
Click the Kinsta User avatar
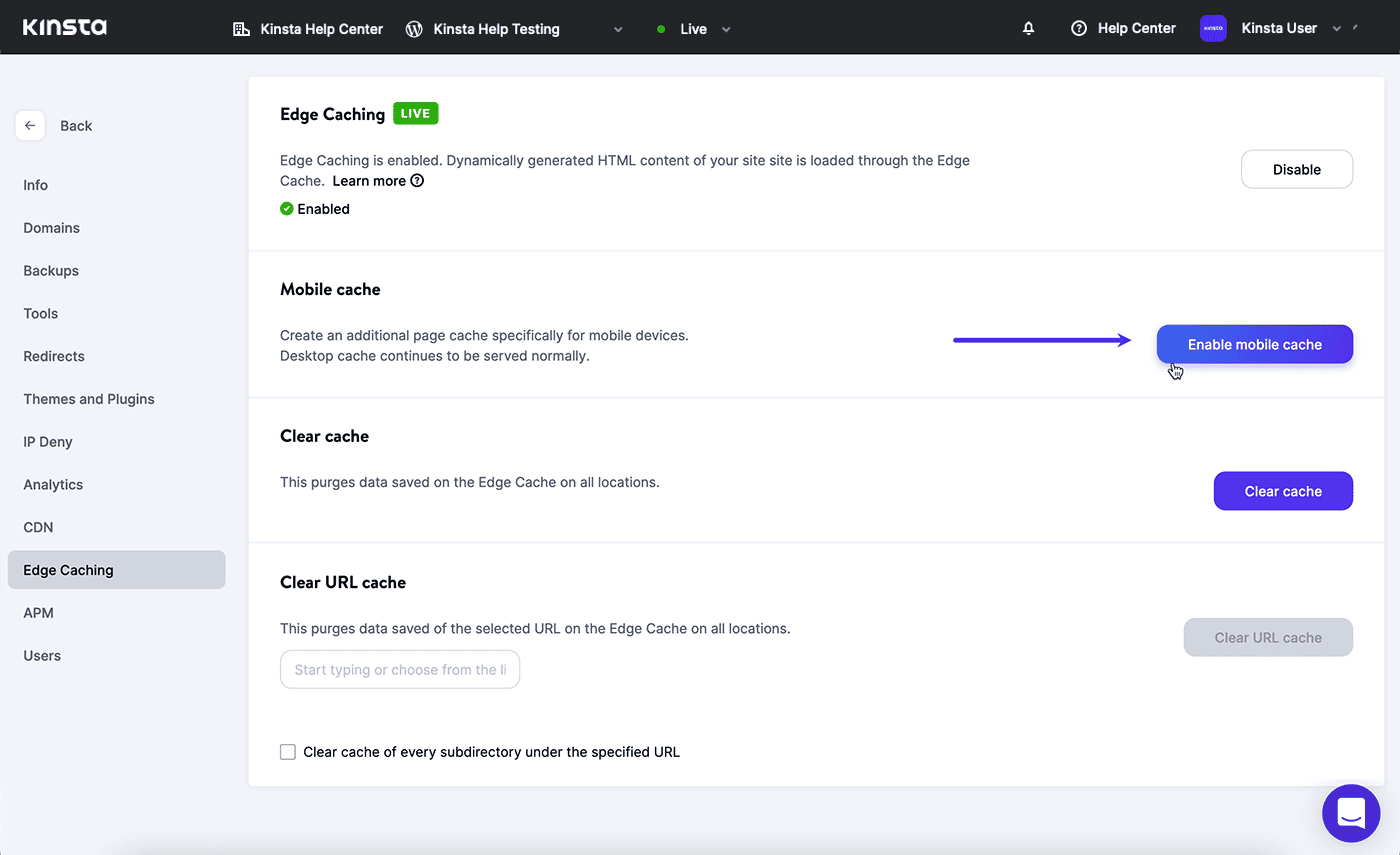click(1213, 28)
